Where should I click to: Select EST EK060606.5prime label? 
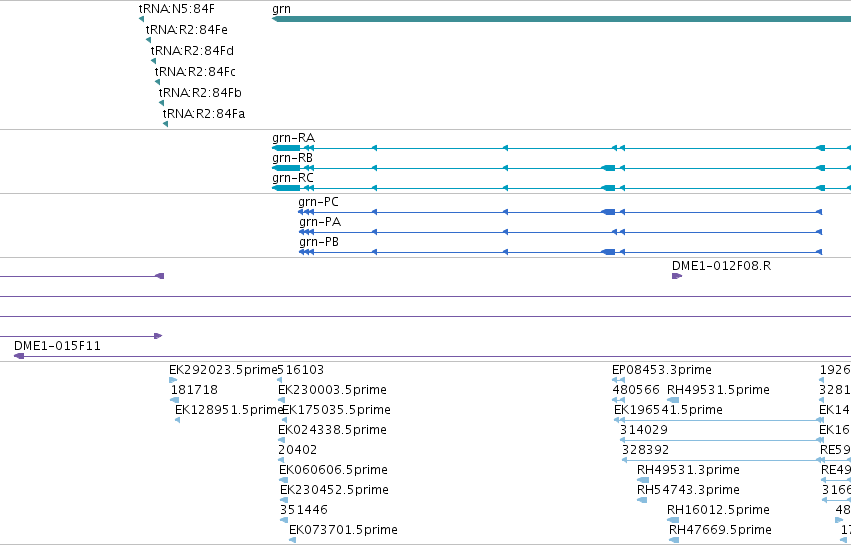pyautogui.click(x=333, y=470)
